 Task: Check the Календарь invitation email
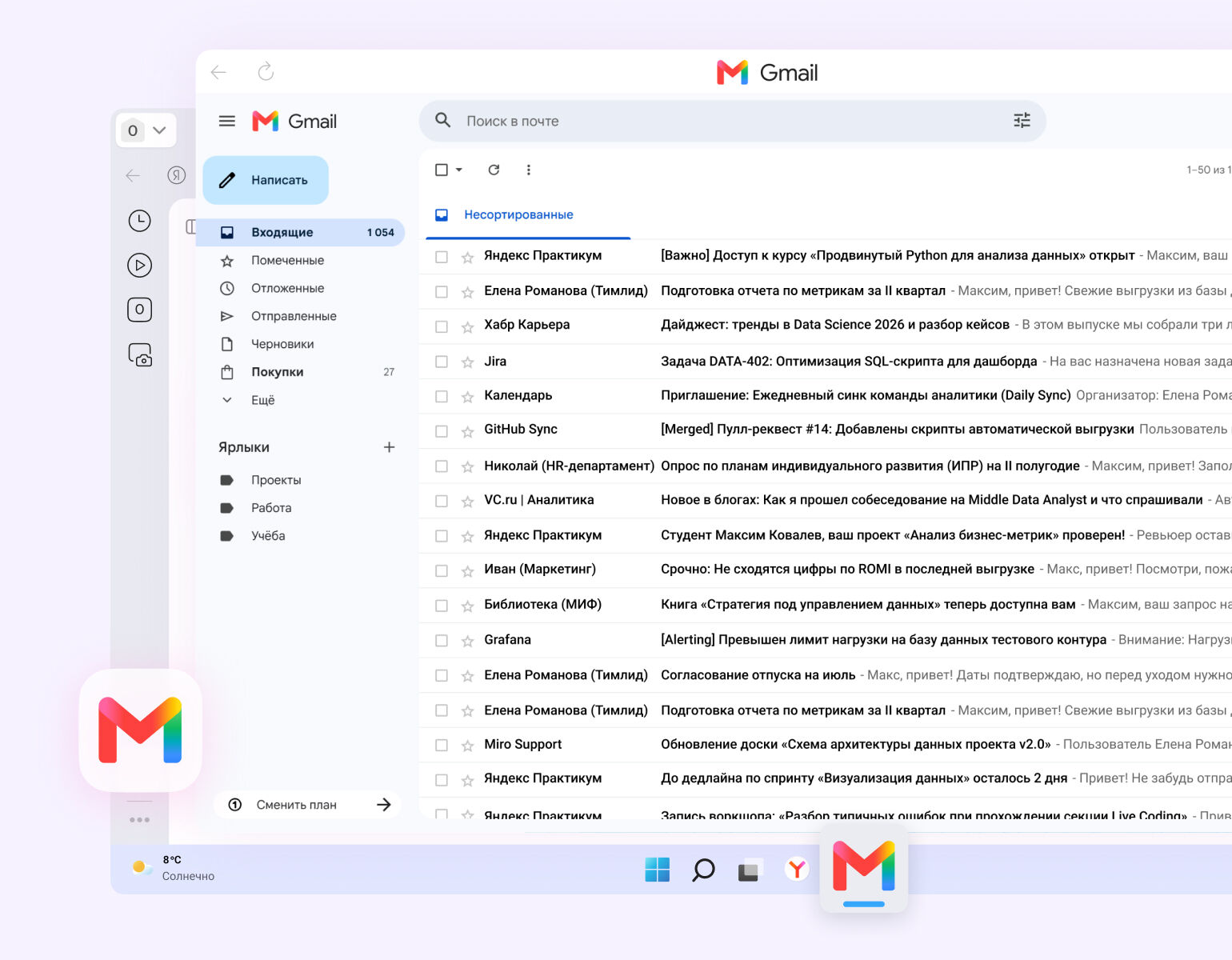tap(442, 396)
